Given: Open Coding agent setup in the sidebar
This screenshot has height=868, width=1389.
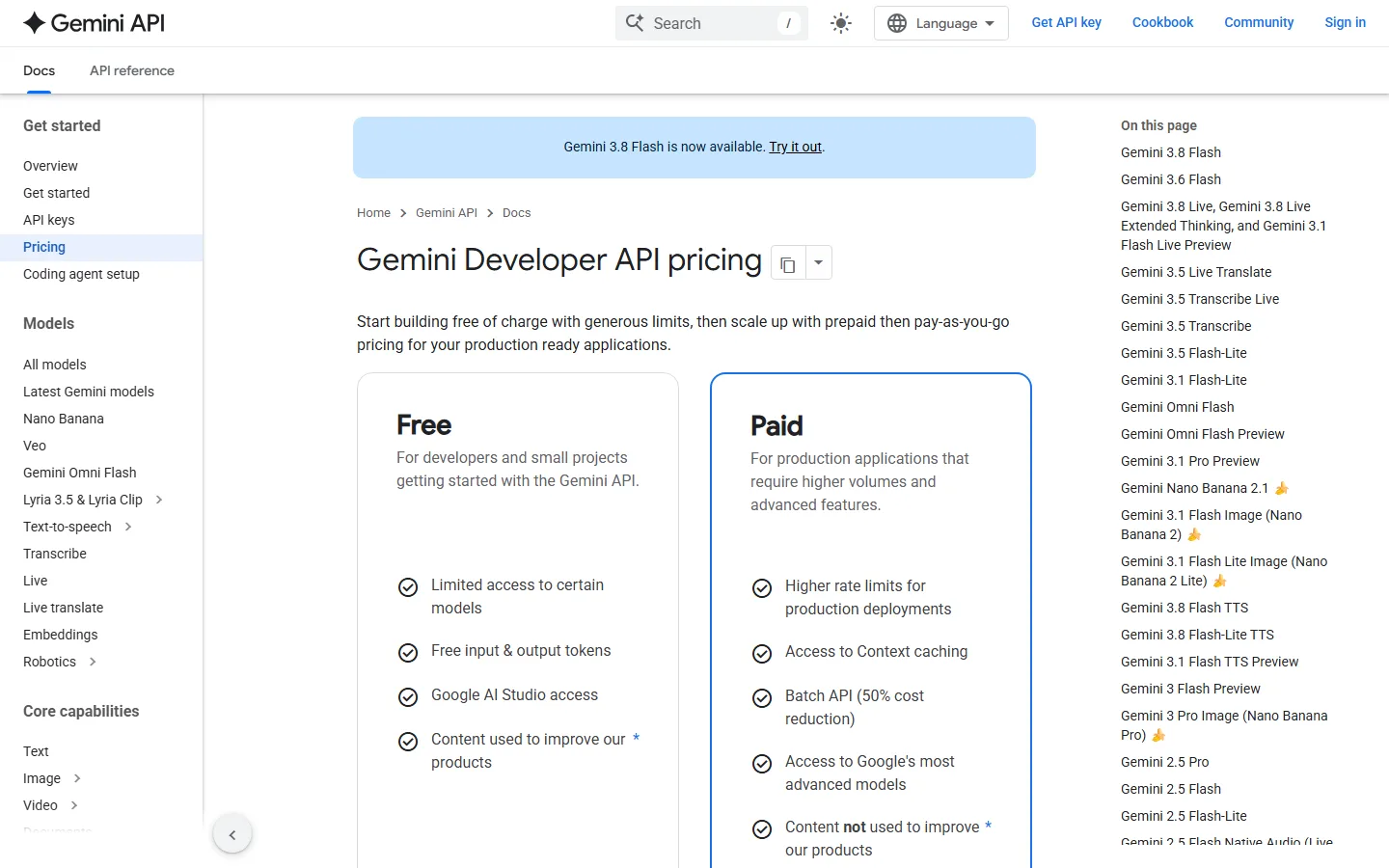Looking at the screenshot, I should point(81,274).
